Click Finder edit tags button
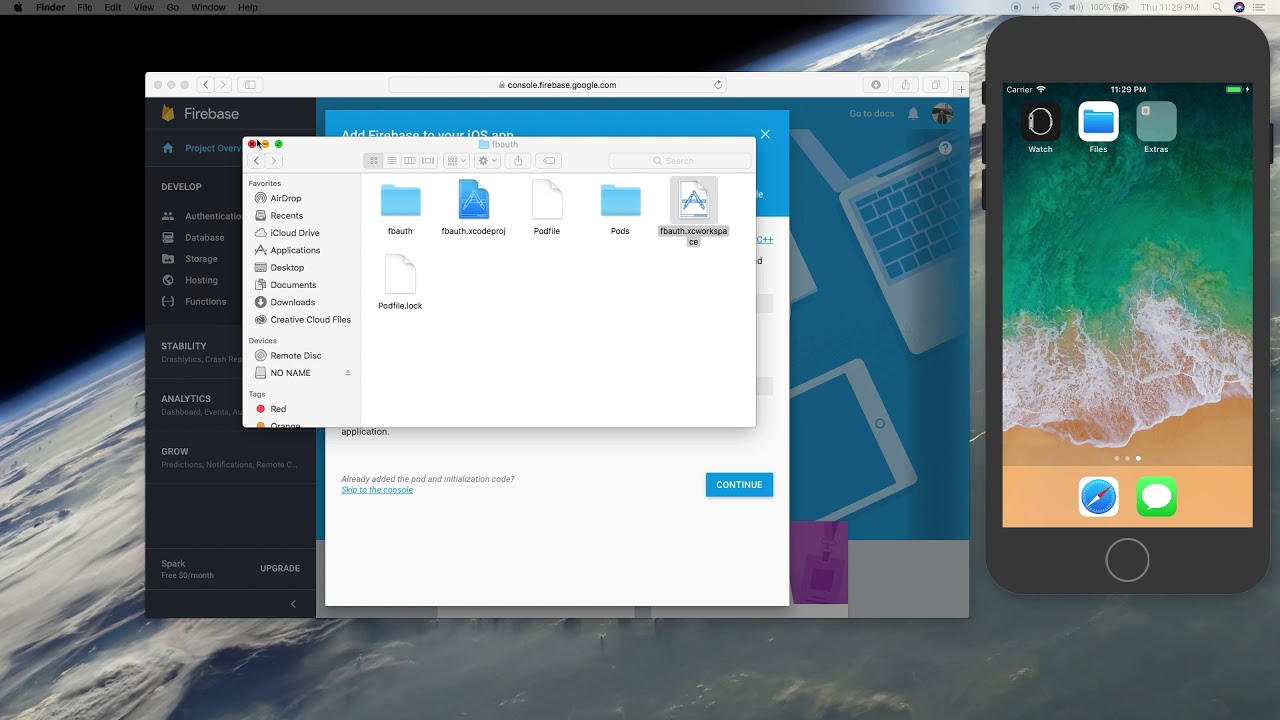The image size is (1280, 720). [x=549, y=160]
